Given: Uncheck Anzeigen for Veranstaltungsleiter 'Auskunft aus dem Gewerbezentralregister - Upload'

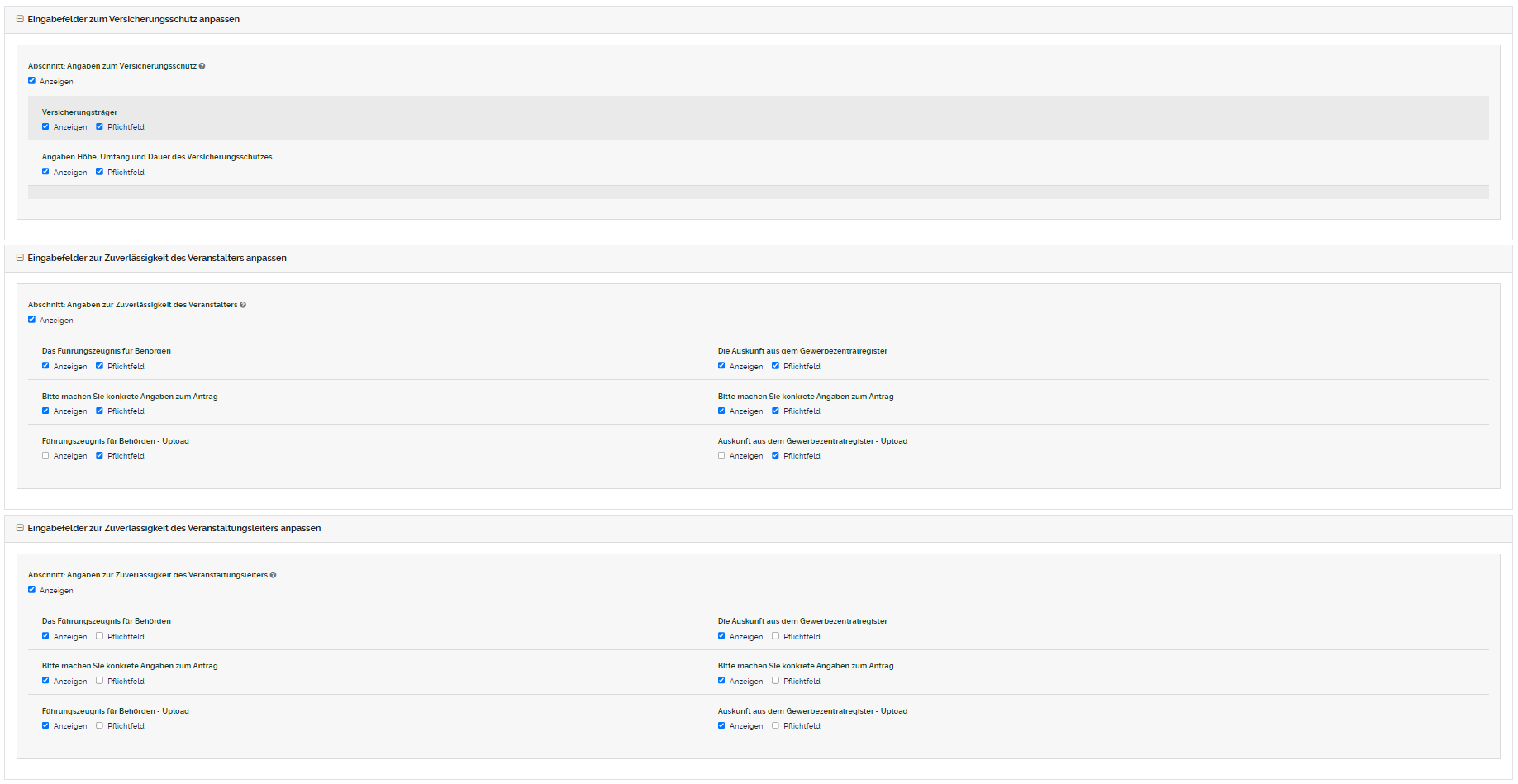Looking at the screenshot, I should click(721, 725).
